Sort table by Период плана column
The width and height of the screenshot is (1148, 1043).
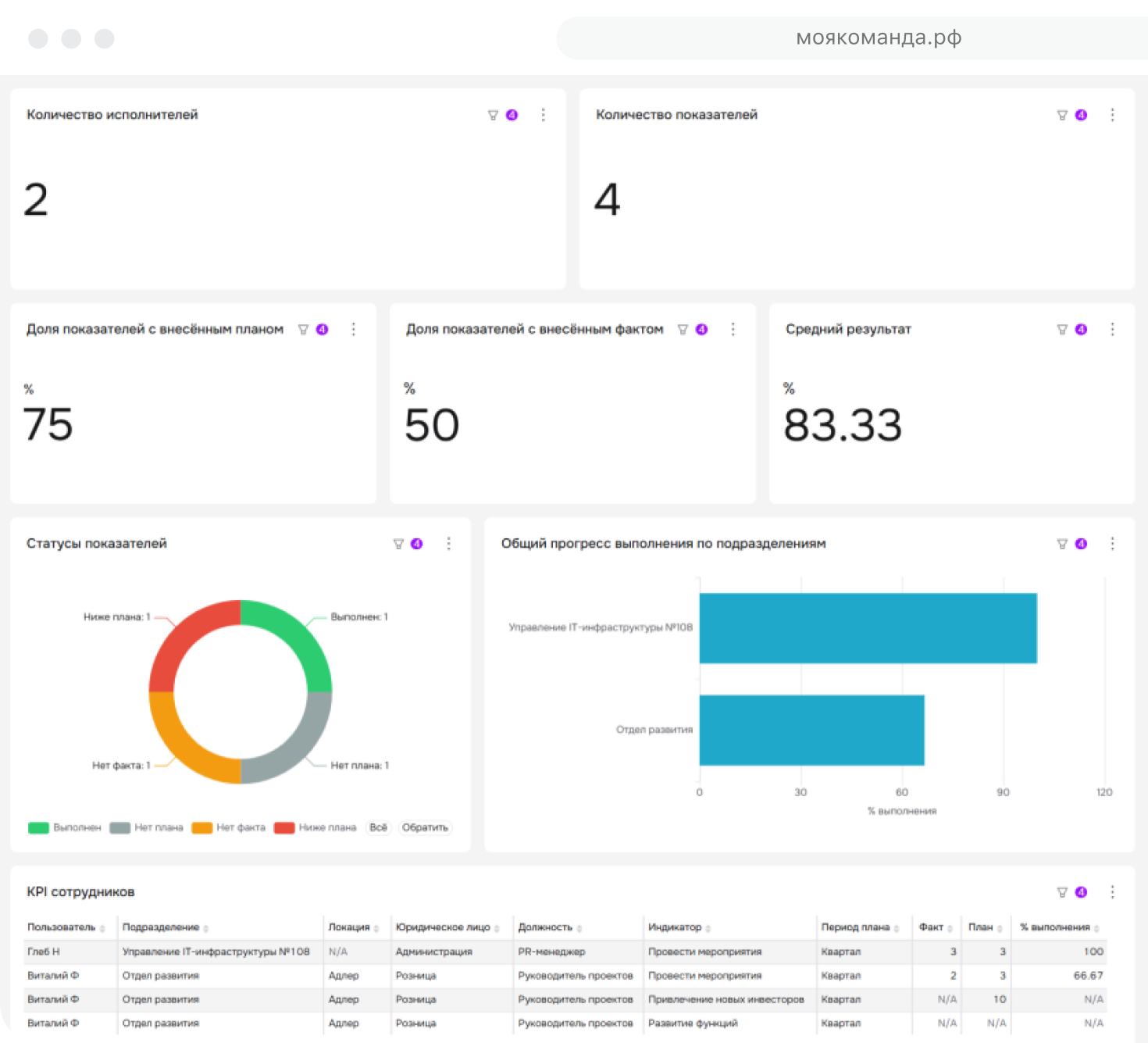(860, 927)
